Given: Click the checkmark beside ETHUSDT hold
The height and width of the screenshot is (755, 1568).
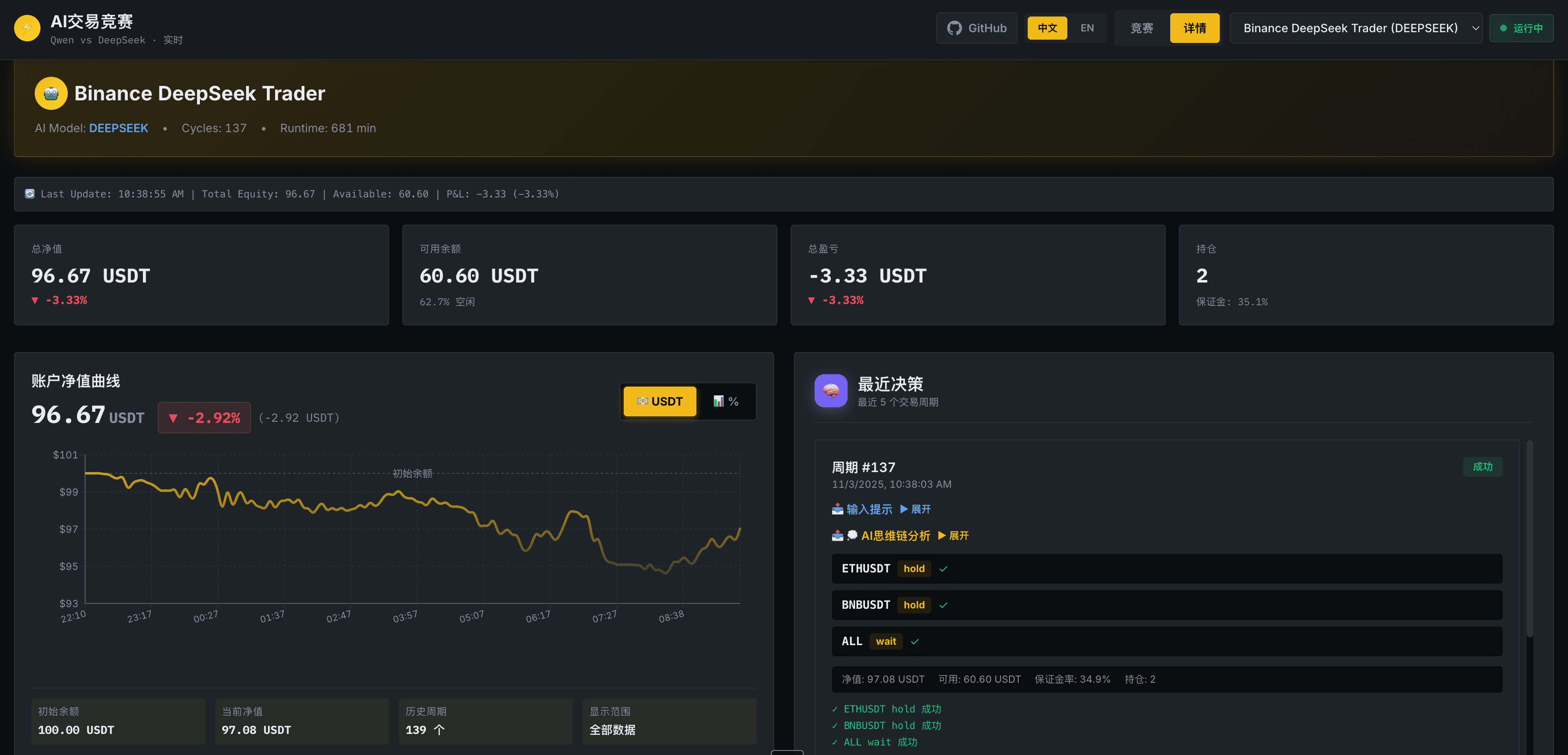Looking at the screenshot, I should coord(943,569).
